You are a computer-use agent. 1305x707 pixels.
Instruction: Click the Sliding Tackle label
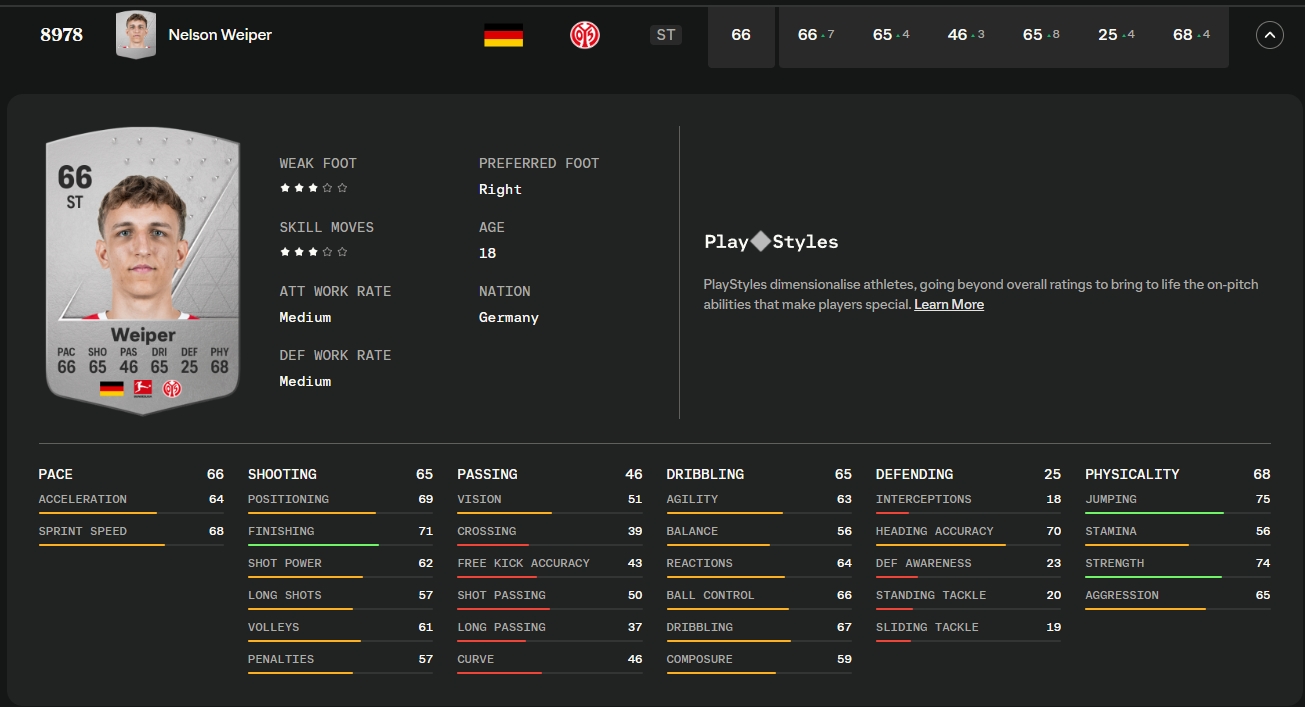(928, 627)
